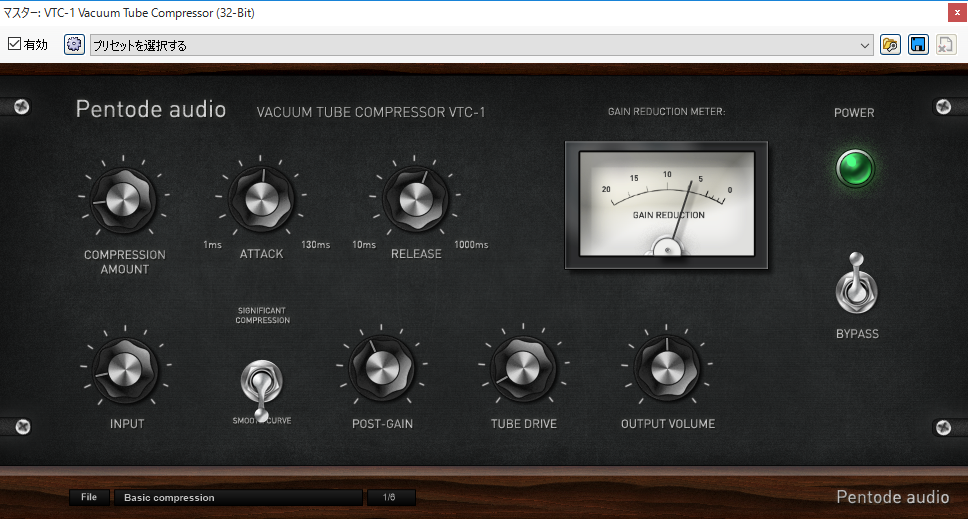Open the File menu button
The width and height of the screenshot is (968, 519).
tap(89, 497)
